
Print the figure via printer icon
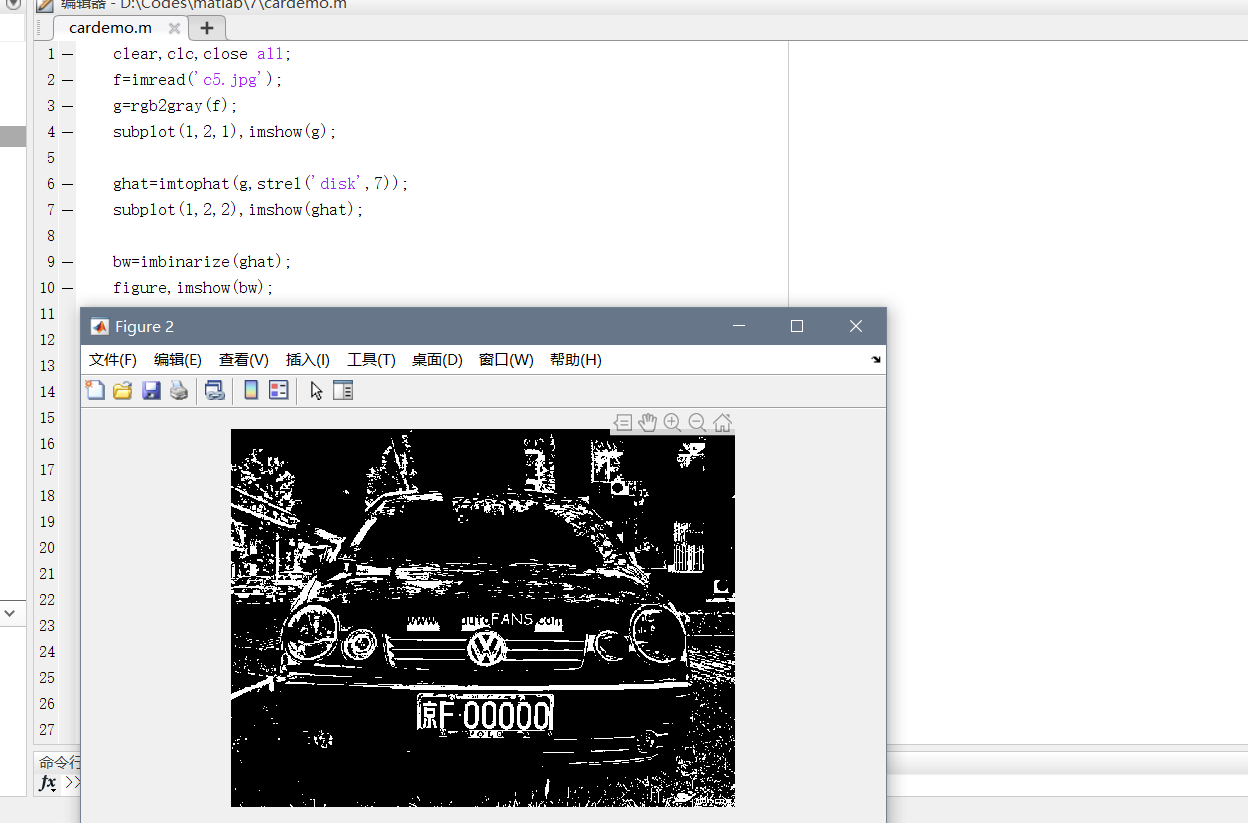click(179, 391)
